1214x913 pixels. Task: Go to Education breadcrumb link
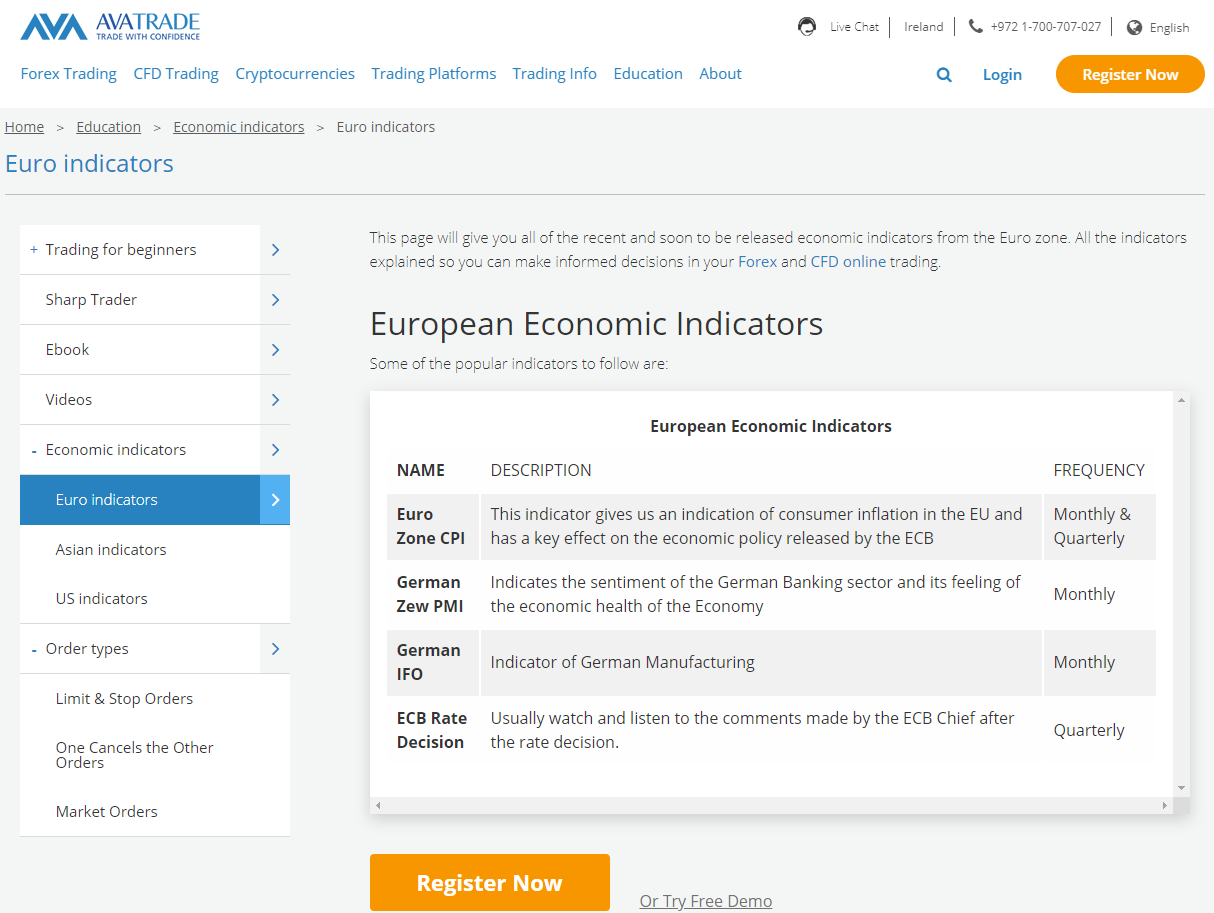pos(108,127)
